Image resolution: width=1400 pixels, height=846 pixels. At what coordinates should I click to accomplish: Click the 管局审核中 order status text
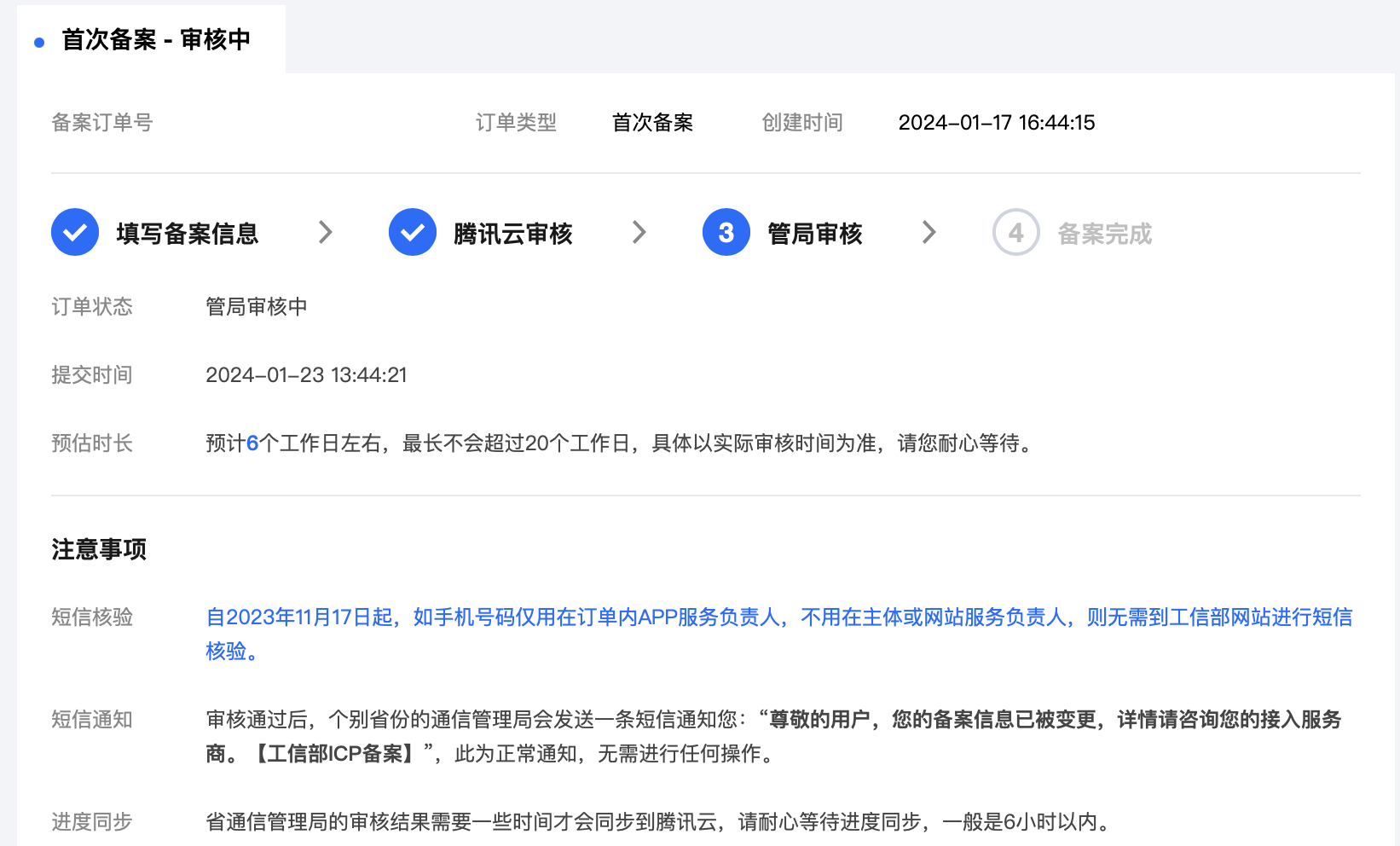[x=257, y=307]
